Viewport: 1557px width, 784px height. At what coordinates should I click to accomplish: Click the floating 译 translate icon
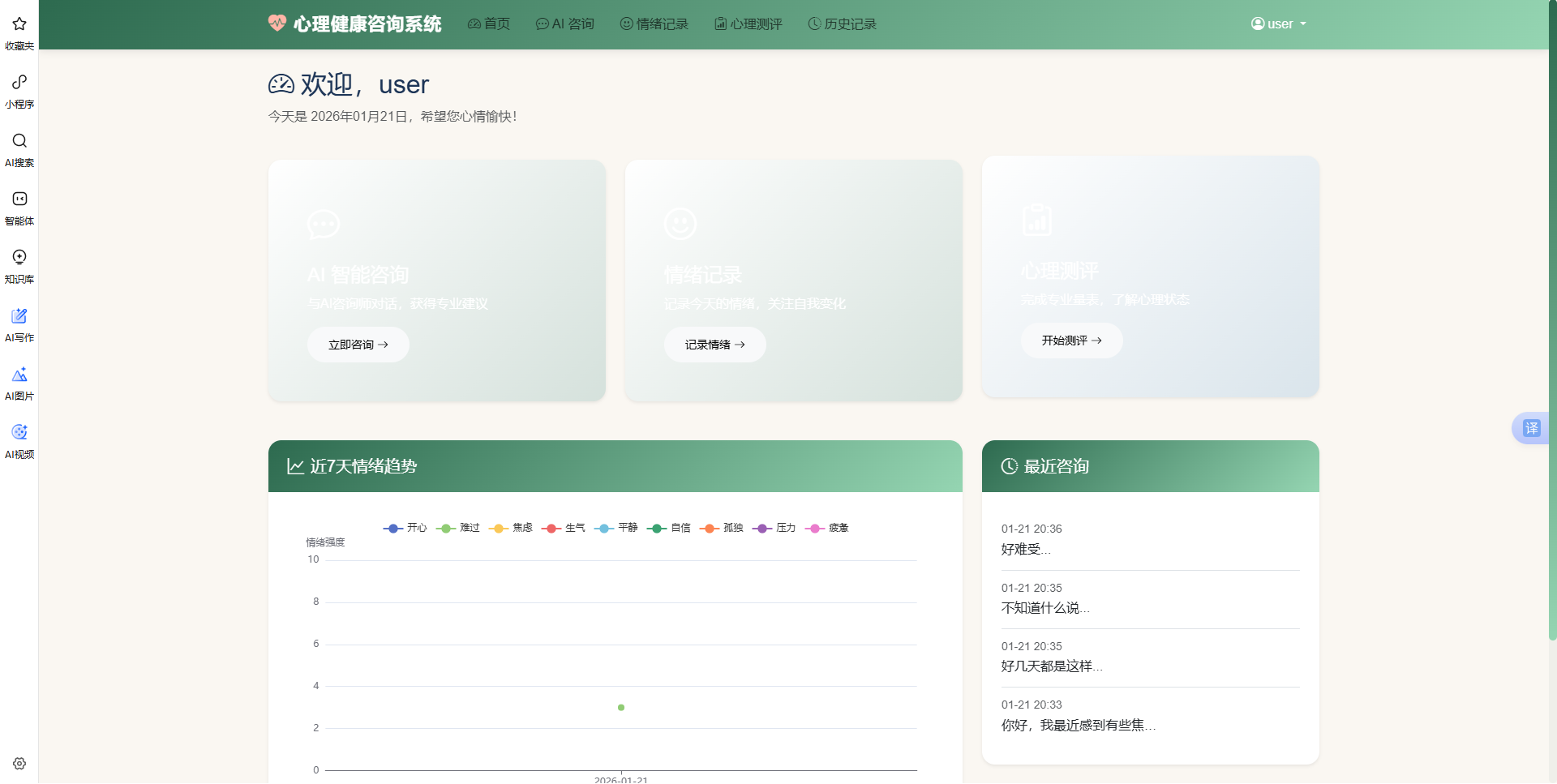pyautogui.click(x=1531, y=428)
